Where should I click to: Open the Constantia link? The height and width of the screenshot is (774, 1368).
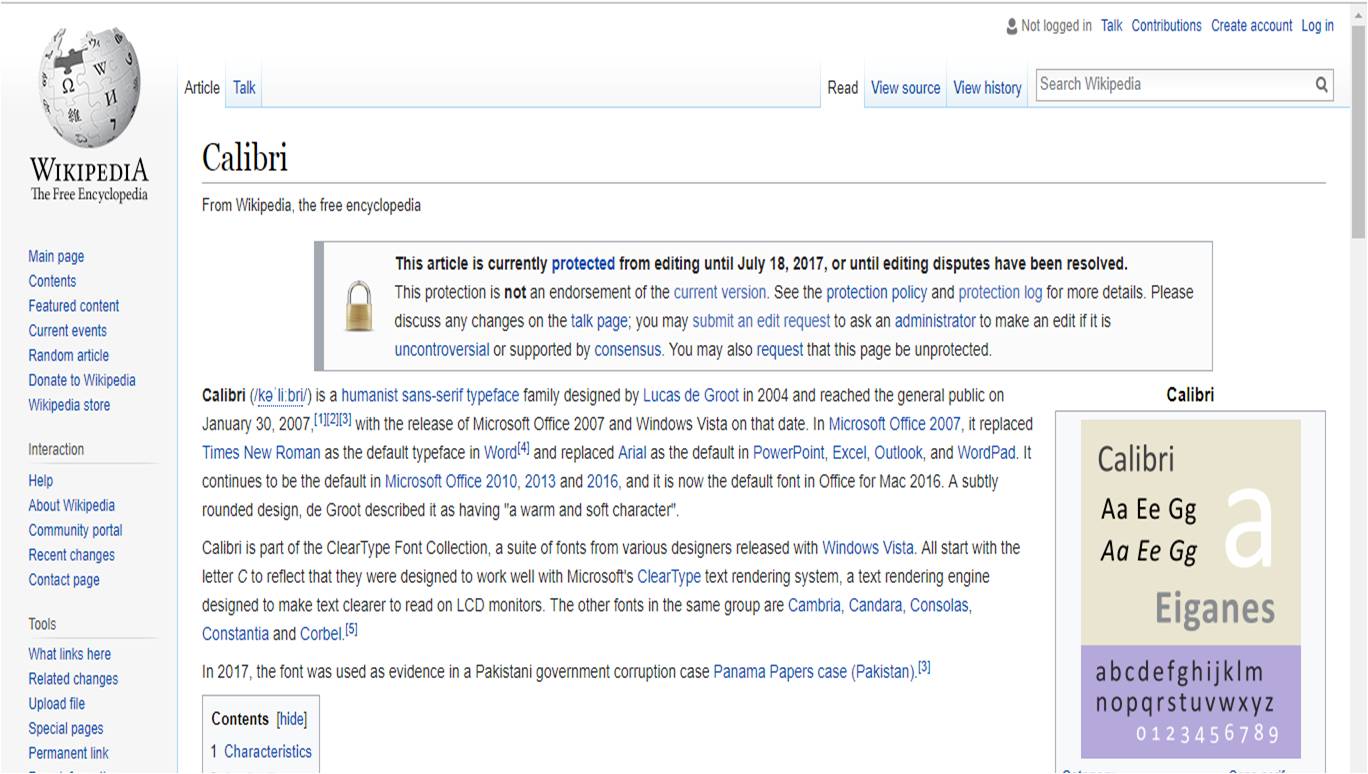tap(235, 634)
